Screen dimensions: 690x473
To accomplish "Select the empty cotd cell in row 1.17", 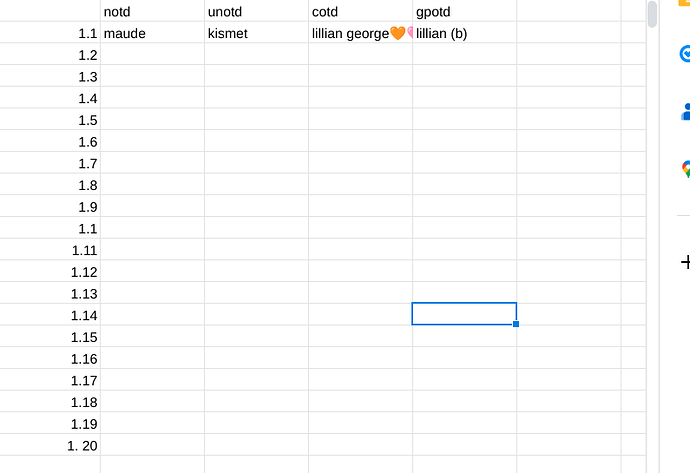I will click(360, 380).
